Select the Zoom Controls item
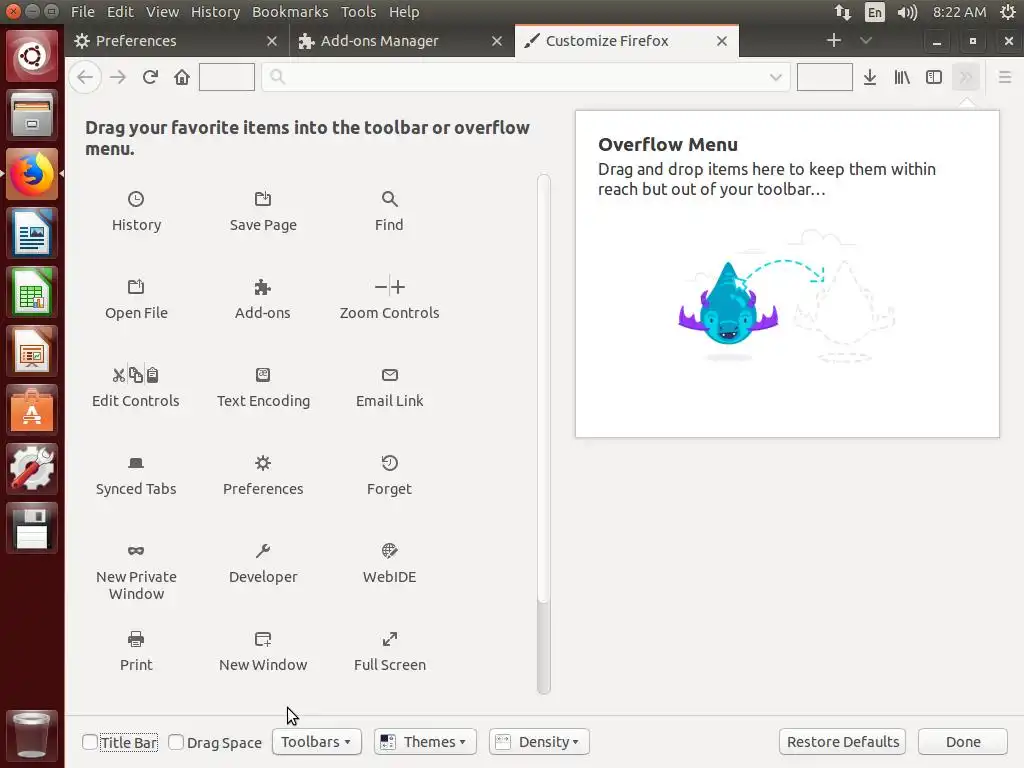1024x768 pixels. pos(389,299)
